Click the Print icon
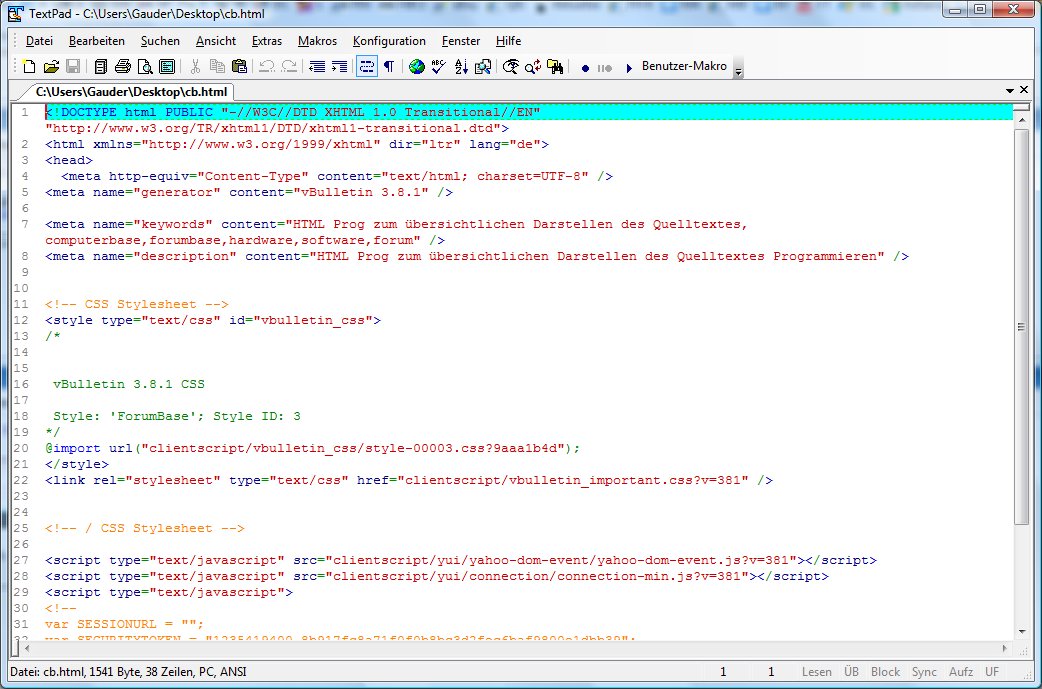 coord(123,66)
